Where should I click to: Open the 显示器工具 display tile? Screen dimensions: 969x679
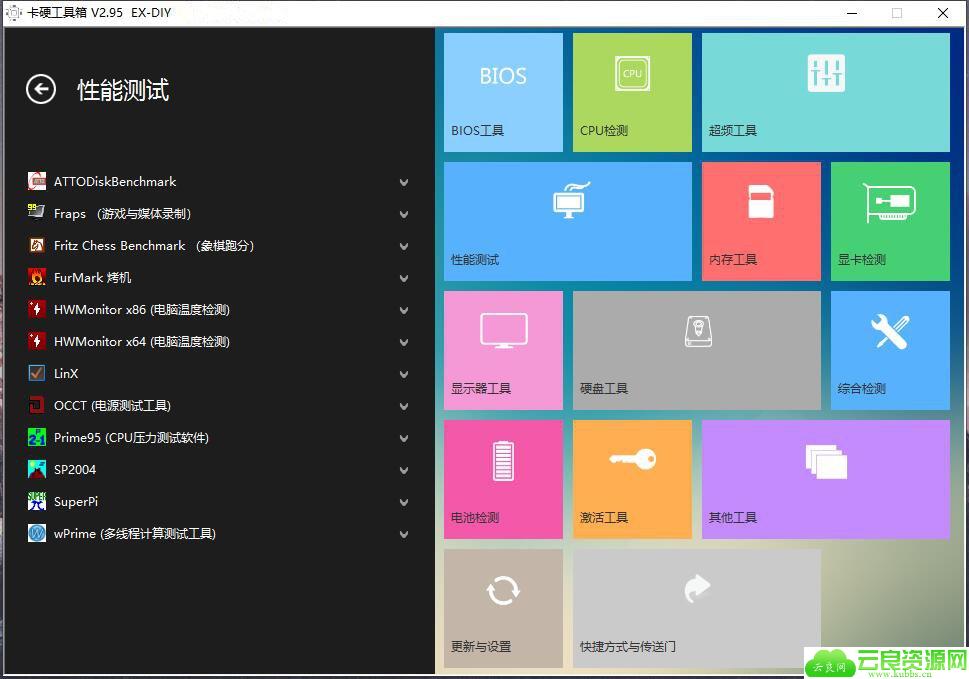[503, 350]
